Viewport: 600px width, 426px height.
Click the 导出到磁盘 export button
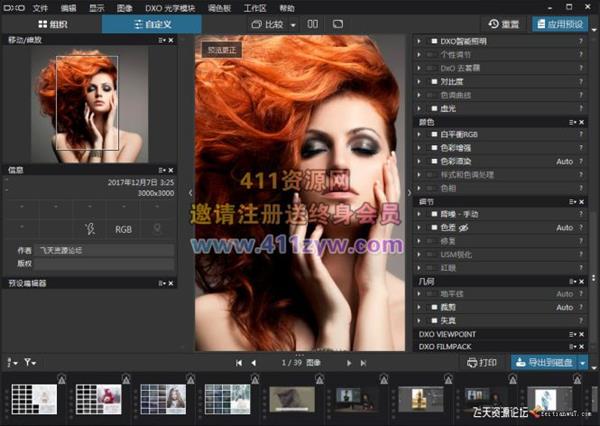click(543, 362)
